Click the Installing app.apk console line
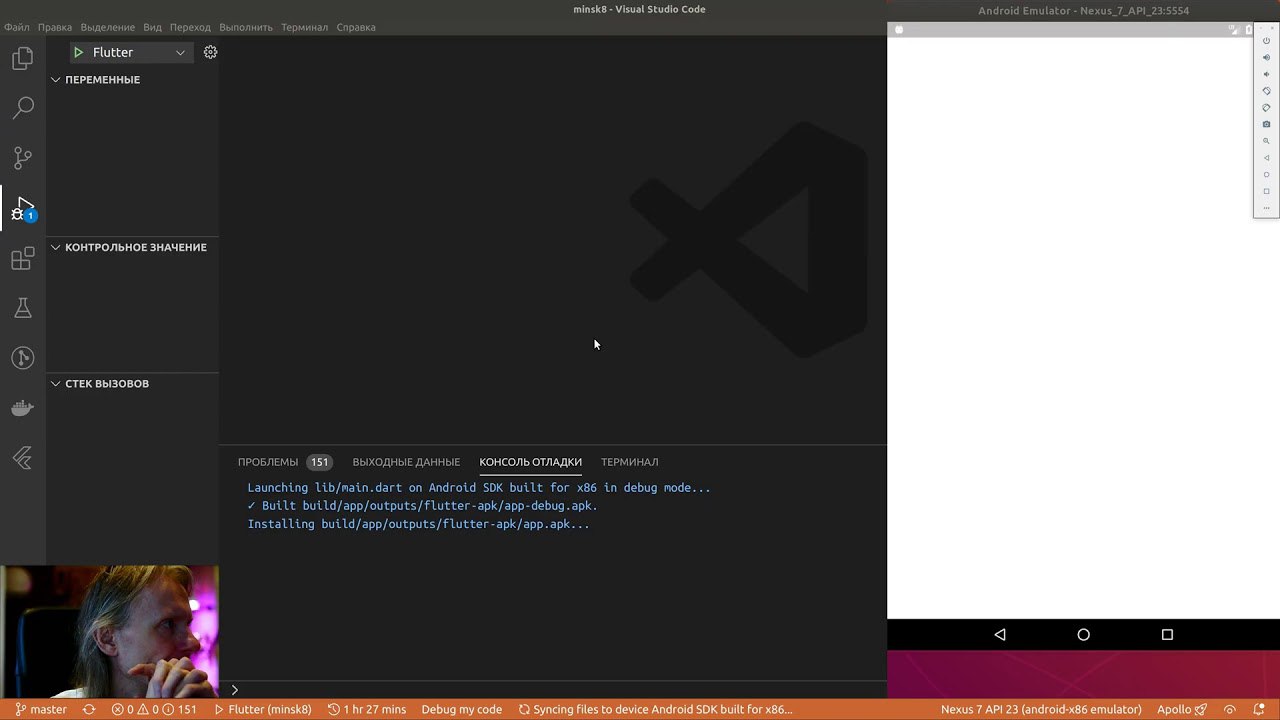1280x720 pixels. click(419, 524)
